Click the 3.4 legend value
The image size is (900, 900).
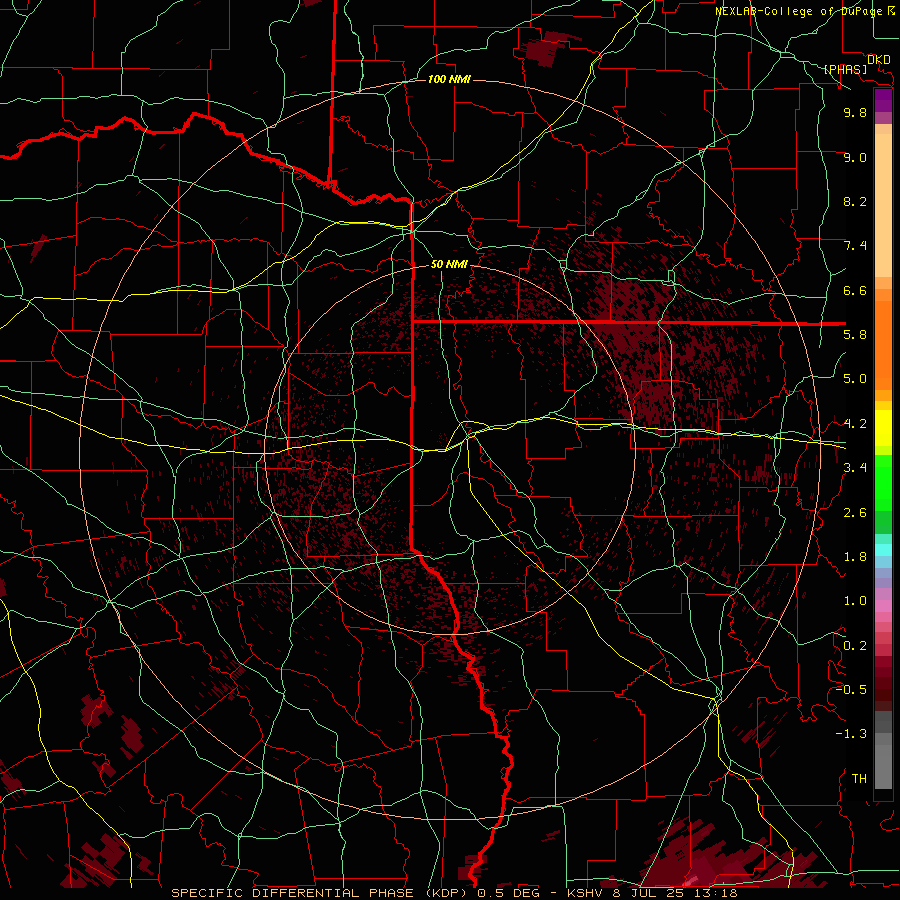[855, 468]
